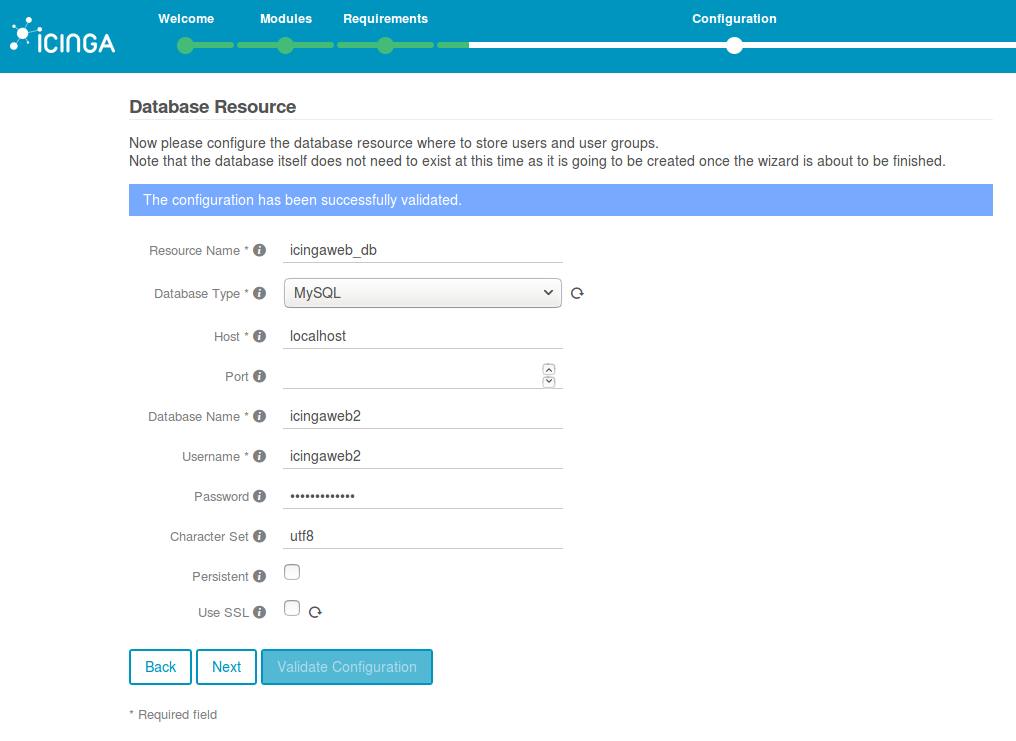Image resolution: width=1016 pixels, height=741 pixels.
Task: Focus the Database Name input field
Action: 422,416
